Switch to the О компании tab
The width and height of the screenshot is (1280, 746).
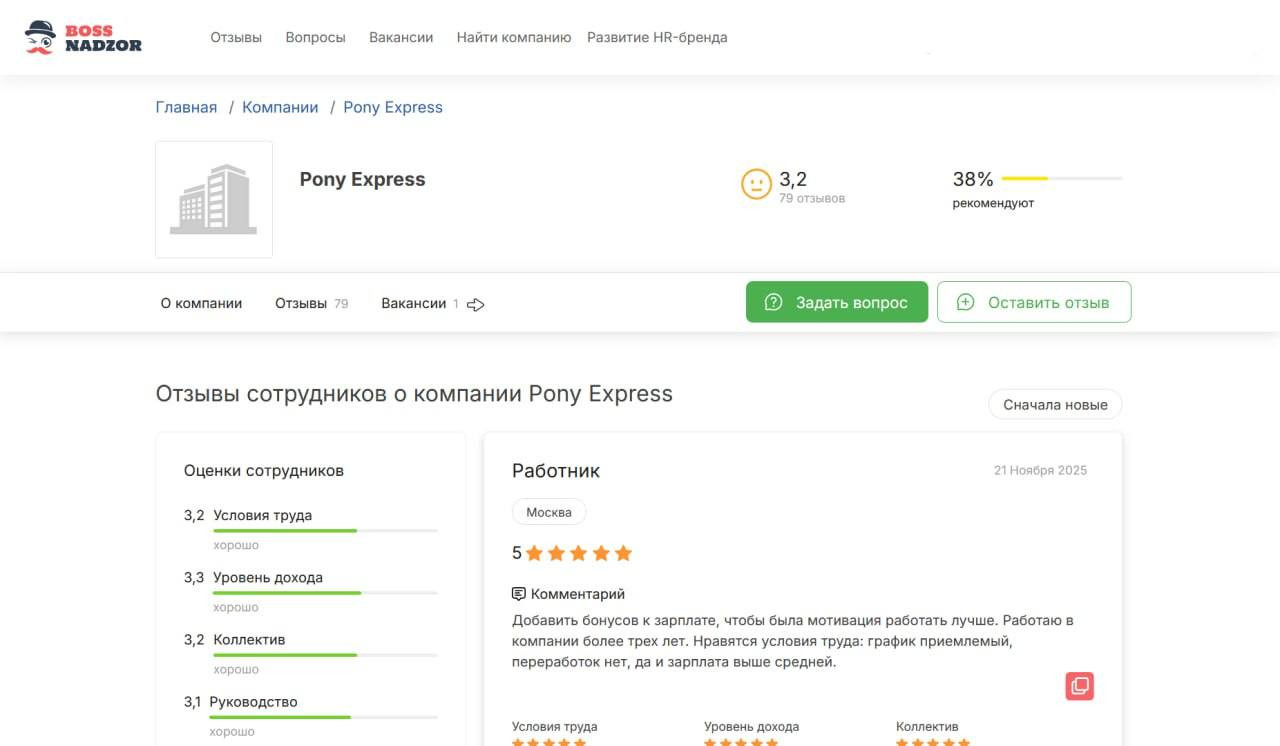[x=201, y=303]
